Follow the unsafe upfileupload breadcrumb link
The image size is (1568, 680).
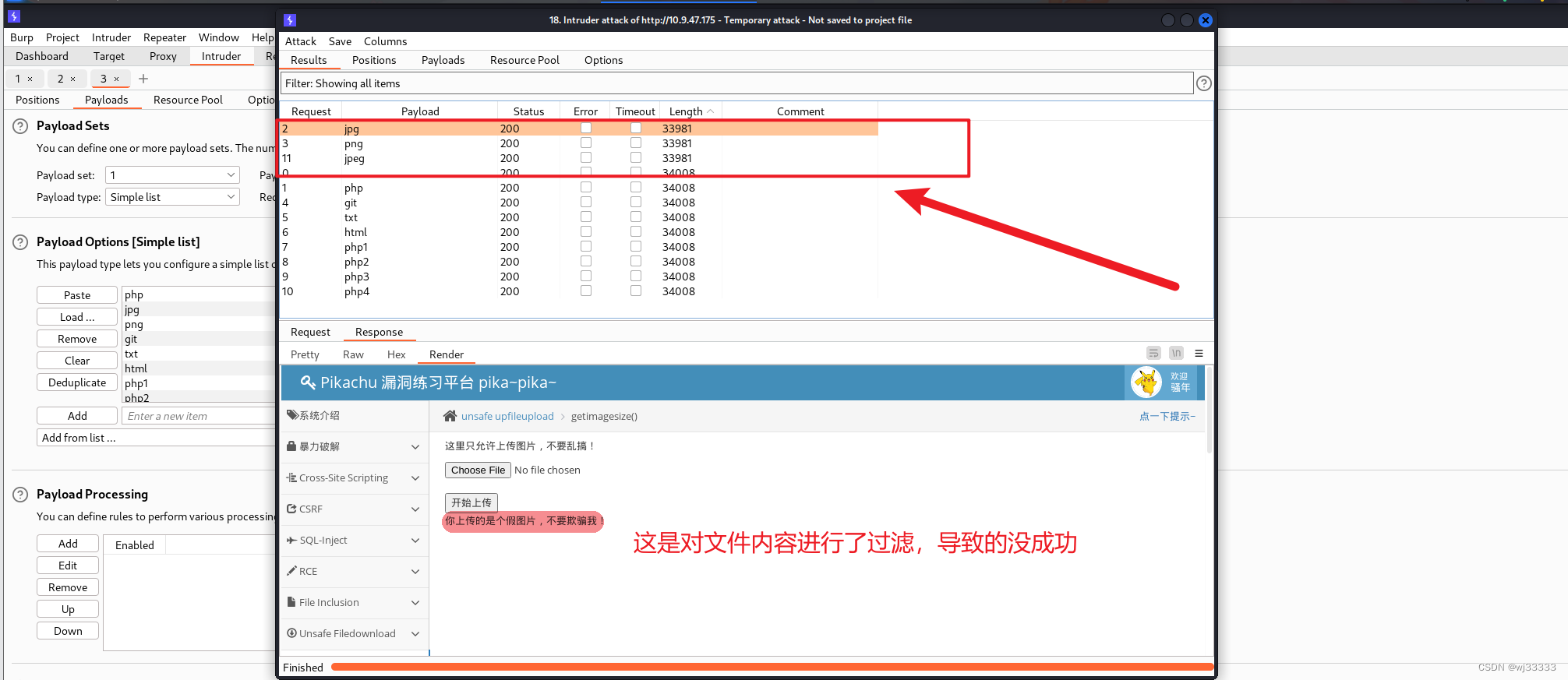[507, 416]
